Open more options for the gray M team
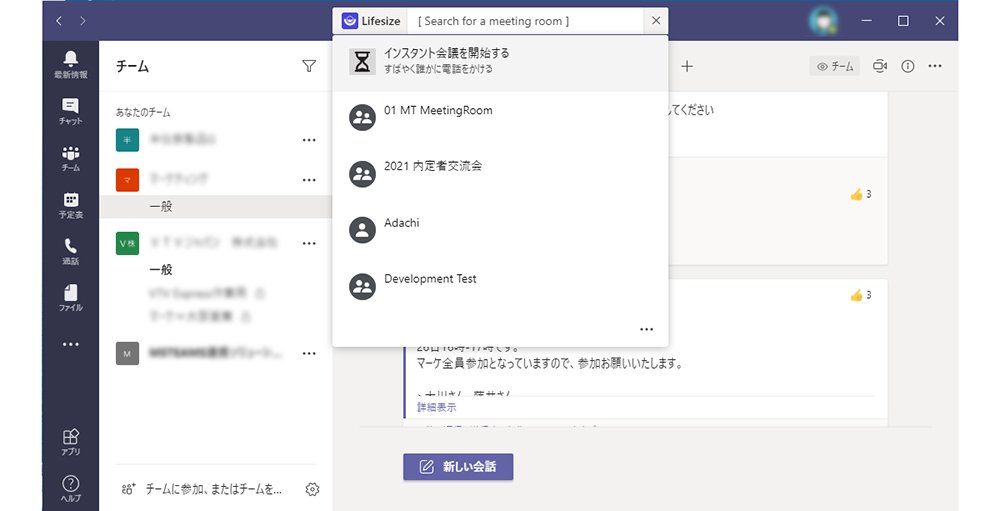Screen dimensions: 1000x511 [x=309, y=353]
